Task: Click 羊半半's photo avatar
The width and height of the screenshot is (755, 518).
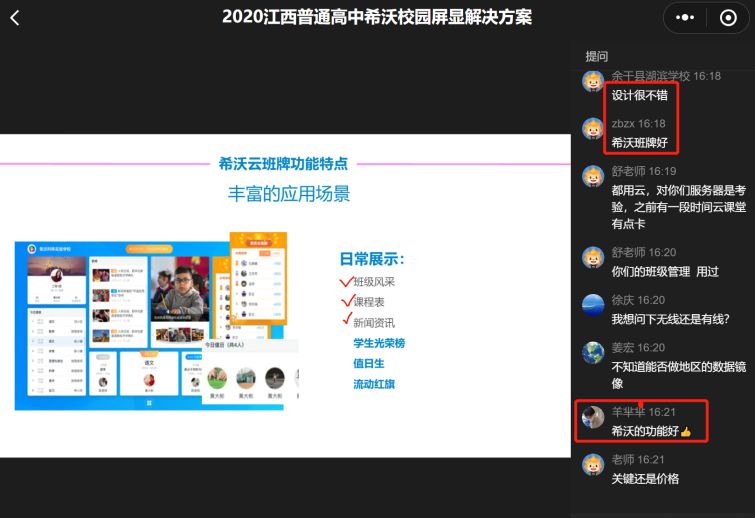Action: (593, 416)
